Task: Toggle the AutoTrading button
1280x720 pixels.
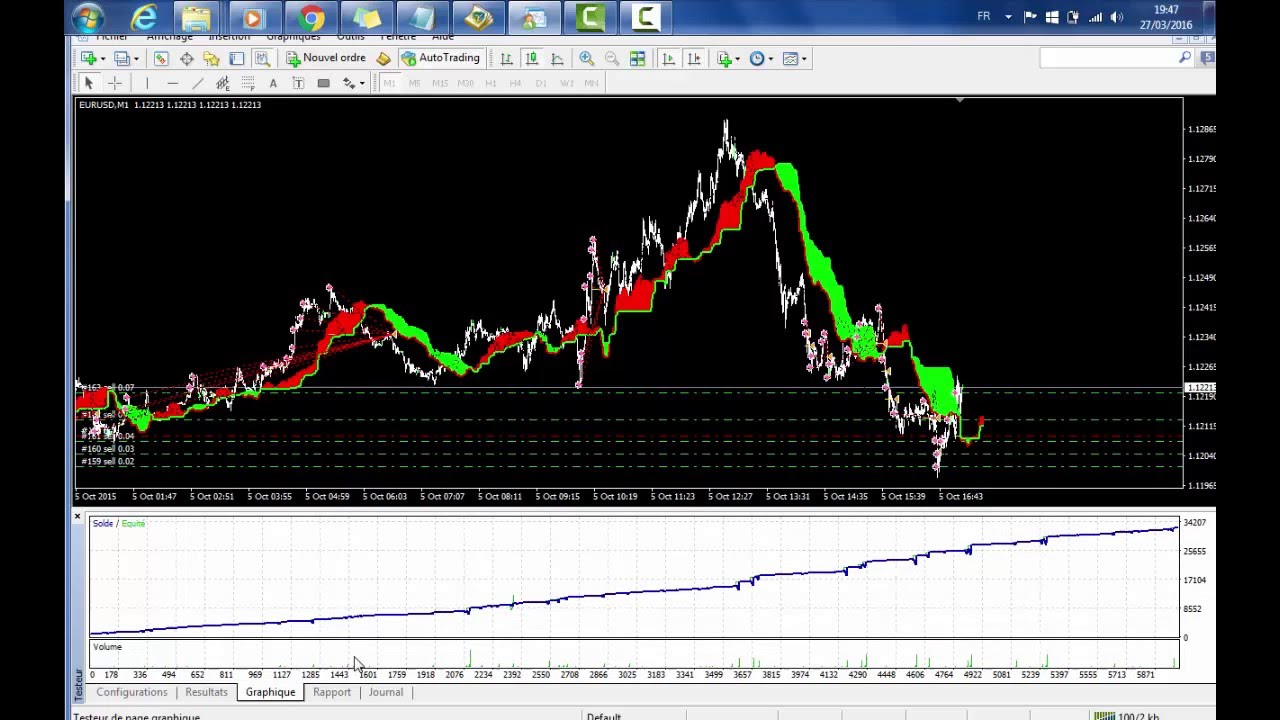Action: [441, 58]
